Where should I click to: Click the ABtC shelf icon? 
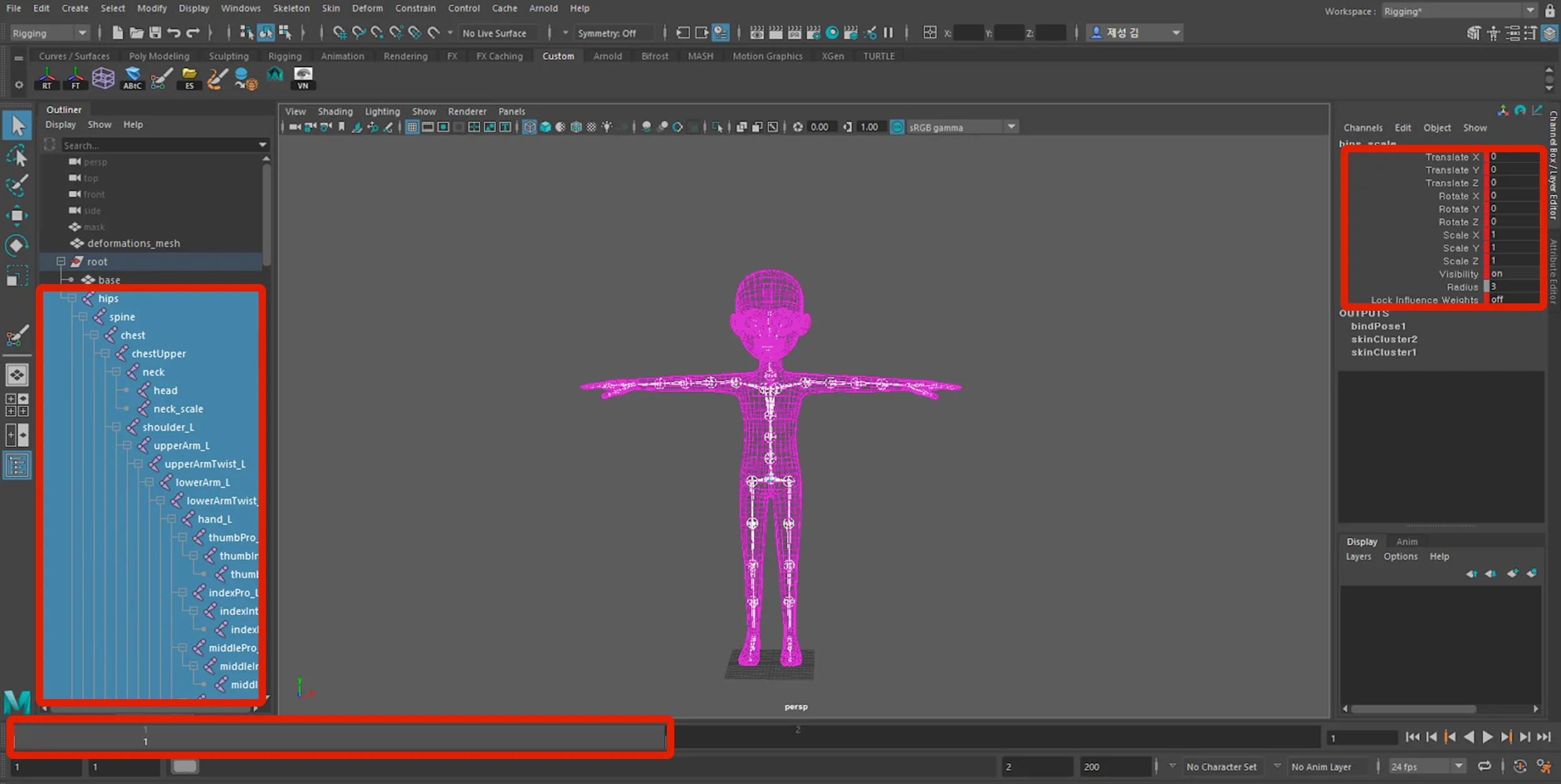tap(132, 79)
